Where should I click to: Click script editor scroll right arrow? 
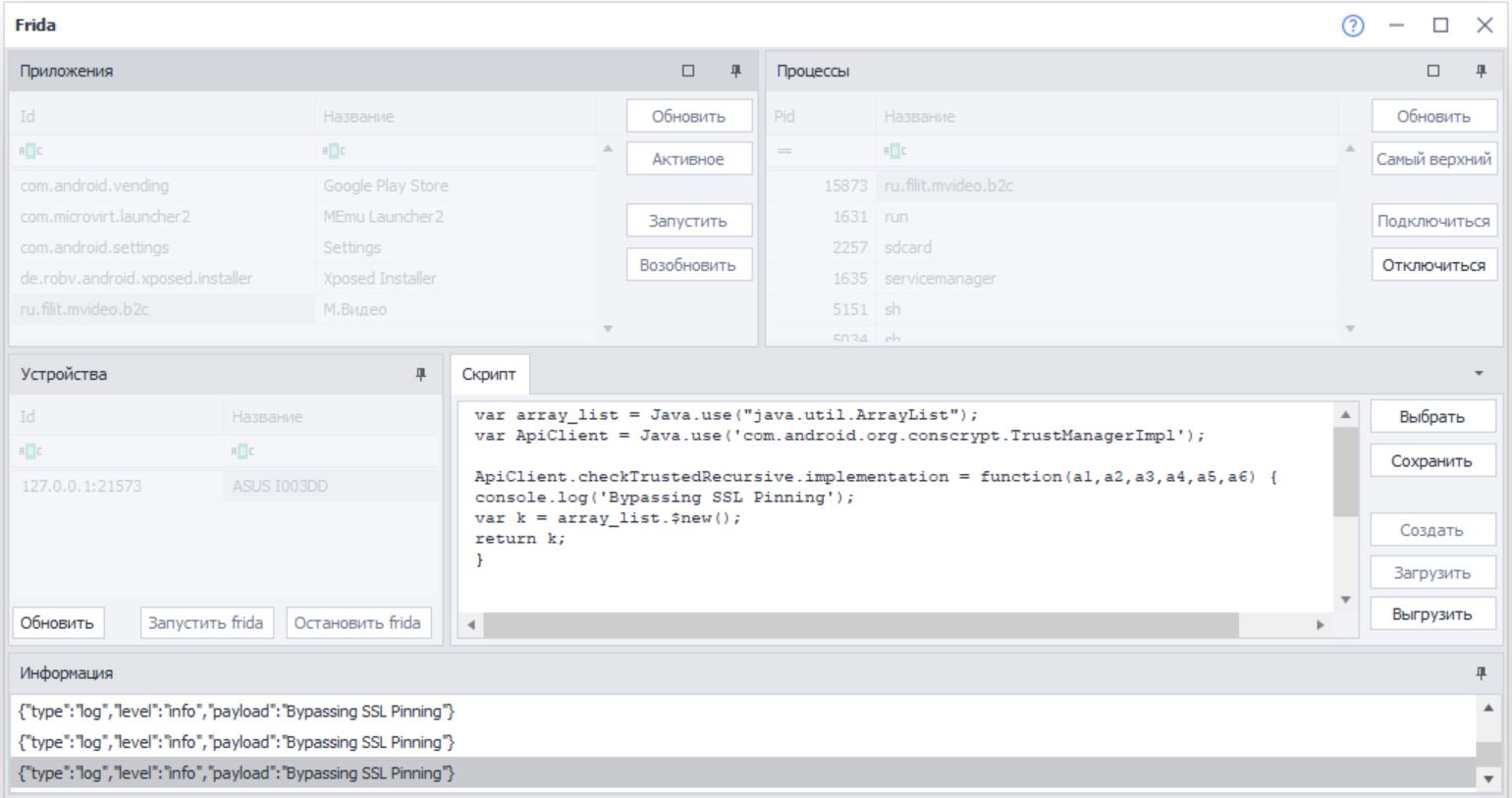1320,624
